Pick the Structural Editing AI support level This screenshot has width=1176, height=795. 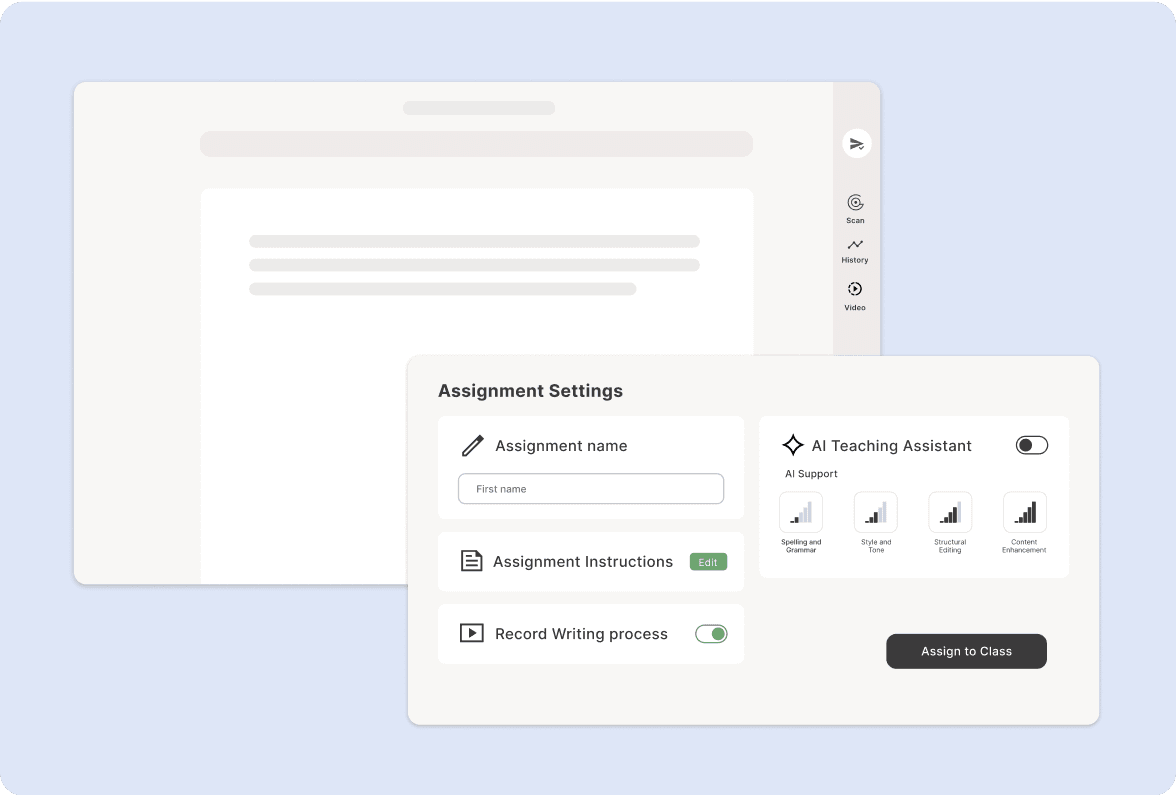tap(949, 512)
